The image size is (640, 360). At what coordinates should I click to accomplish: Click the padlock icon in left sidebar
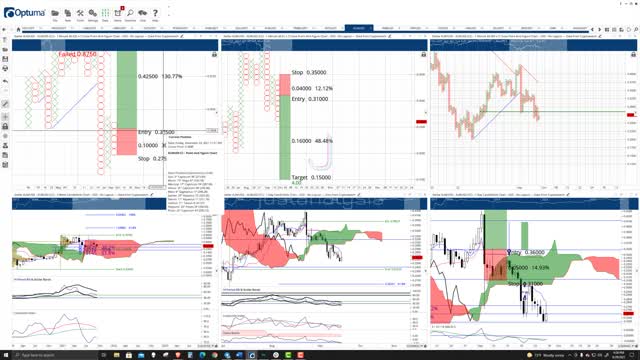point(5,127)
